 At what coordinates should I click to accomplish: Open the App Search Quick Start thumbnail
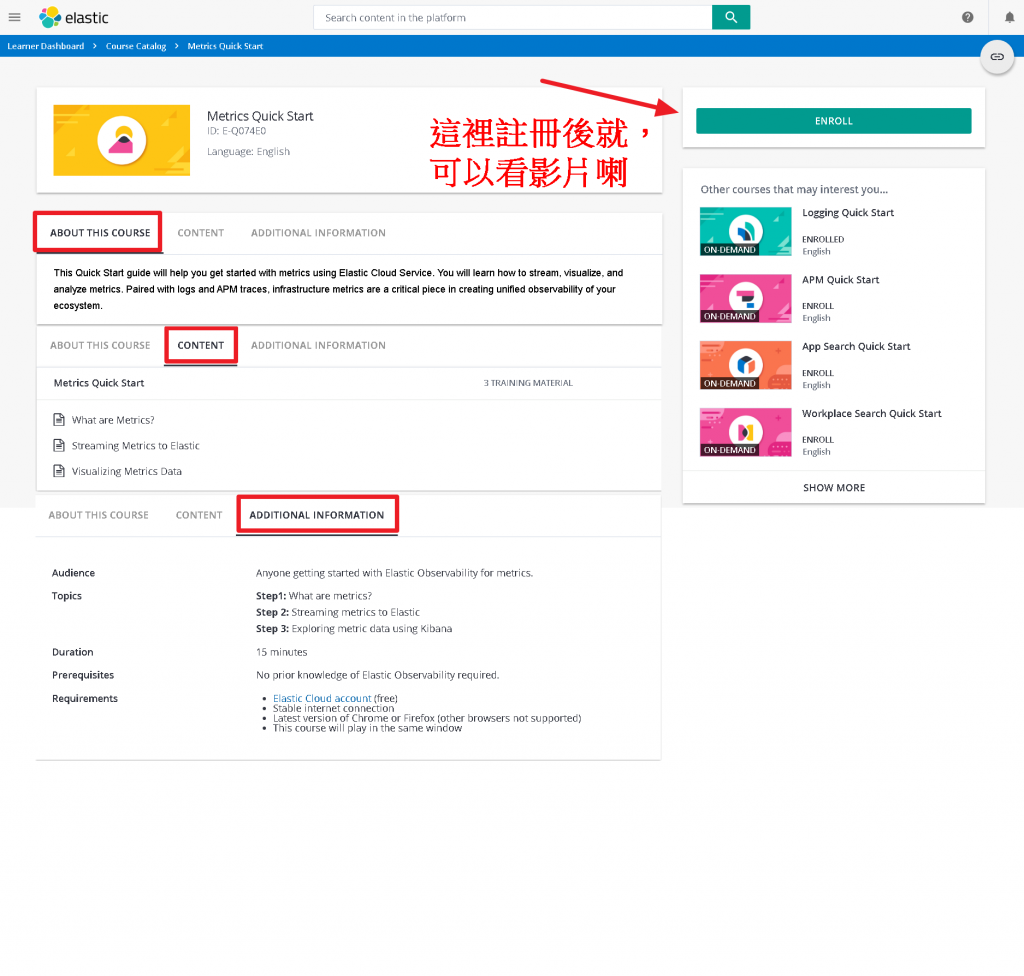[x=745, y=365]
